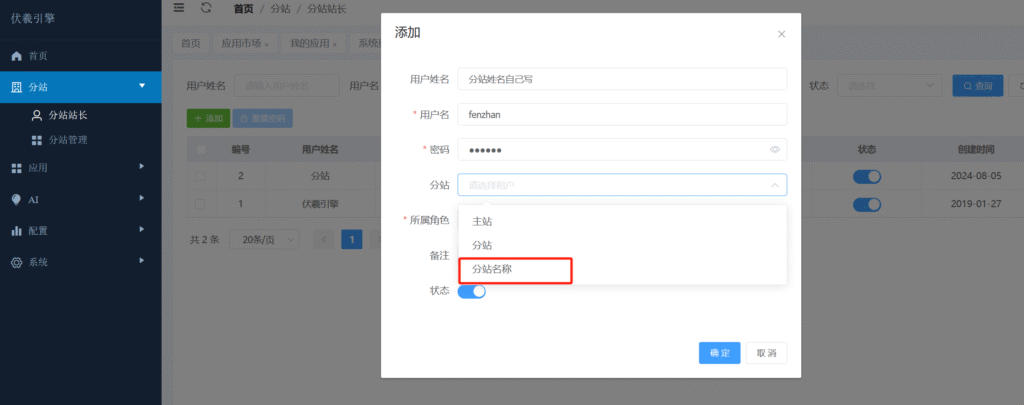Open the 20条/页 page size dropdown
The width and height of the screenshot is (1024, 405).
(264, 240)
